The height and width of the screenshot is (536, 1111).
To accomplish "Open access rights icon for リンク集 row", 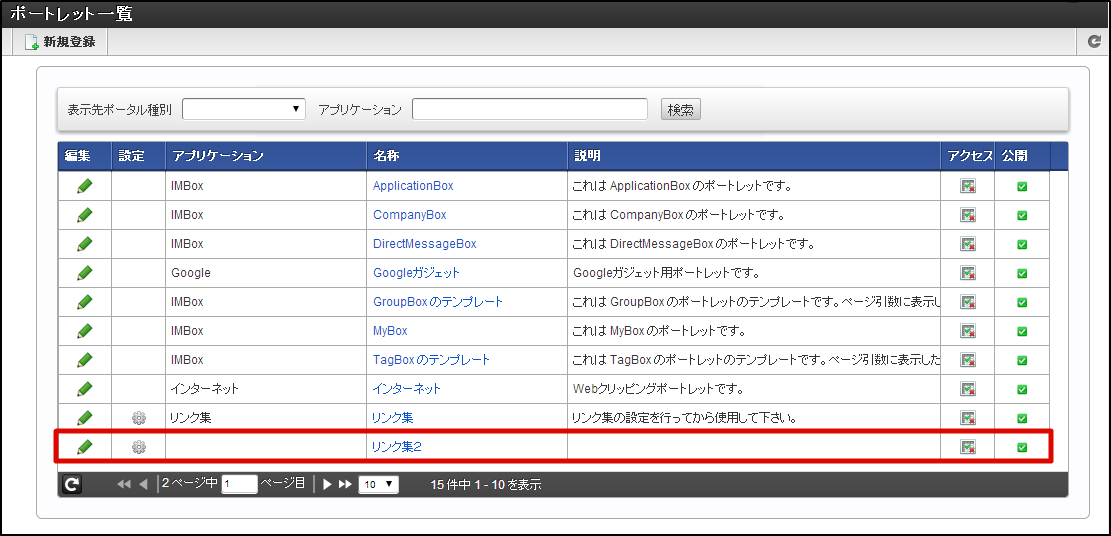I will pos(968,418).
